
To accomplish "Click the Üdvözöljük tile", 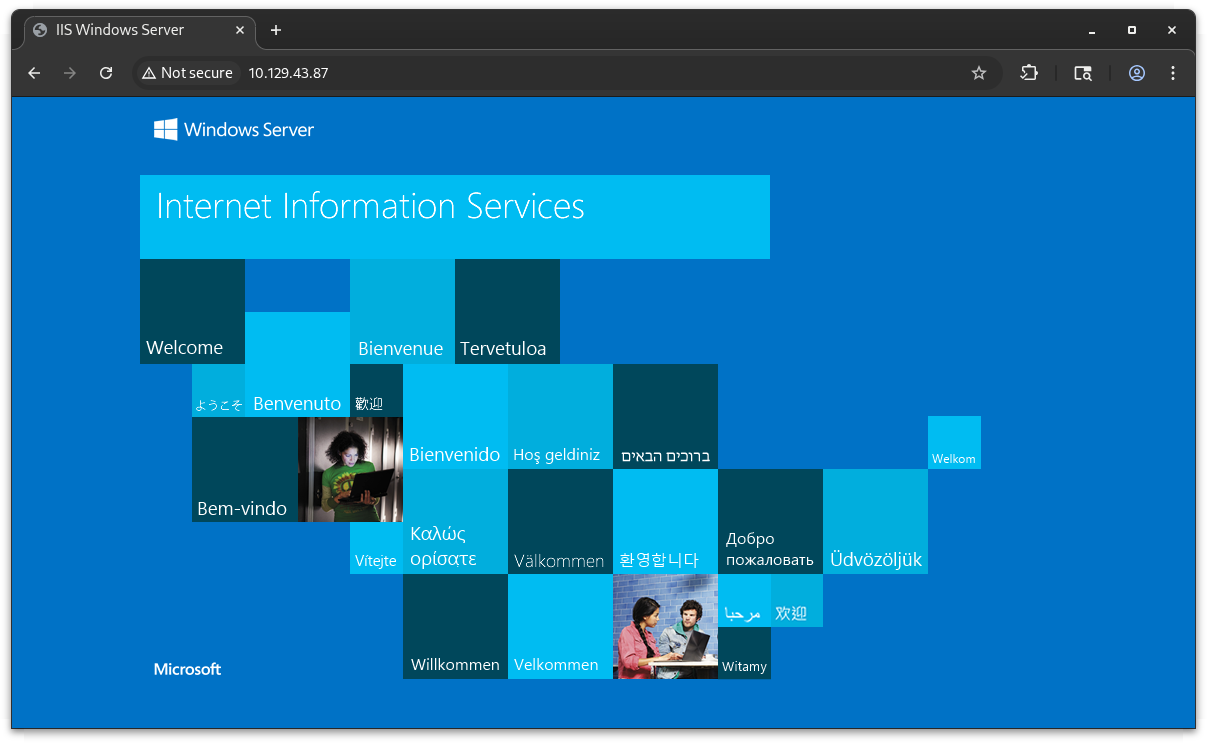I will pyautogui.click(x=875, y=521).
